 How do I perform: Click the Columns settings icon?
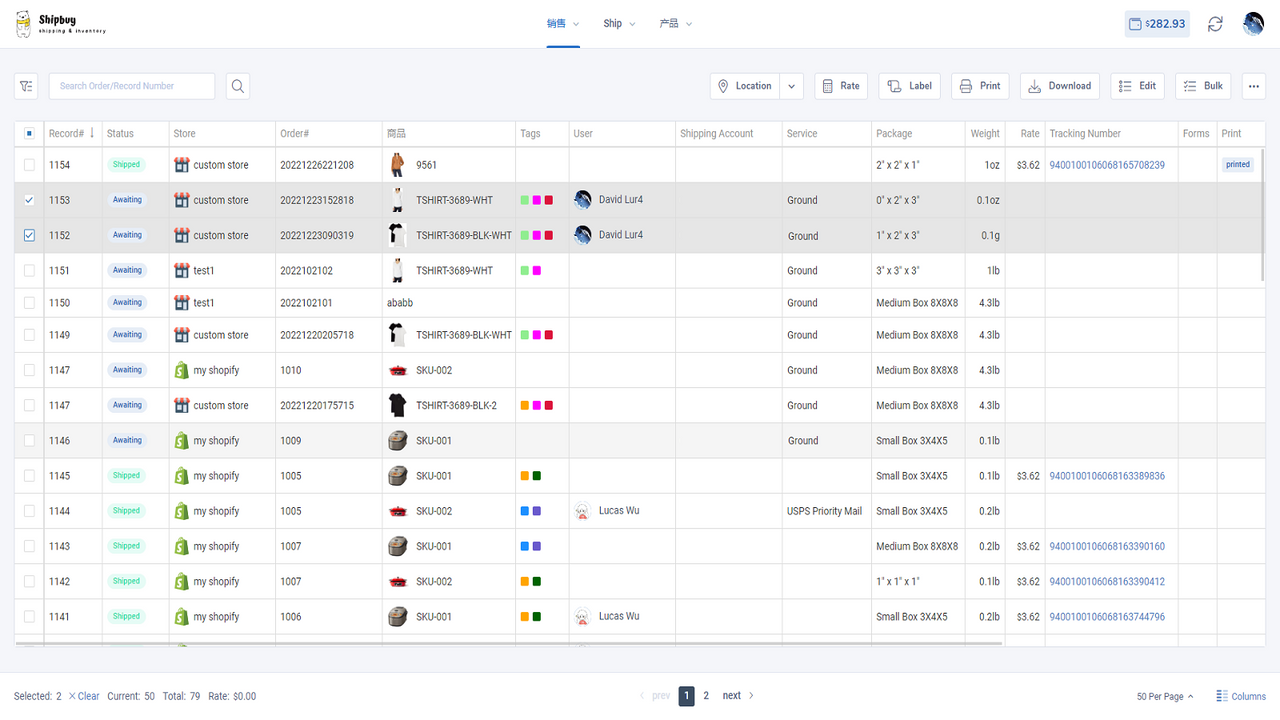point(1222,696)
